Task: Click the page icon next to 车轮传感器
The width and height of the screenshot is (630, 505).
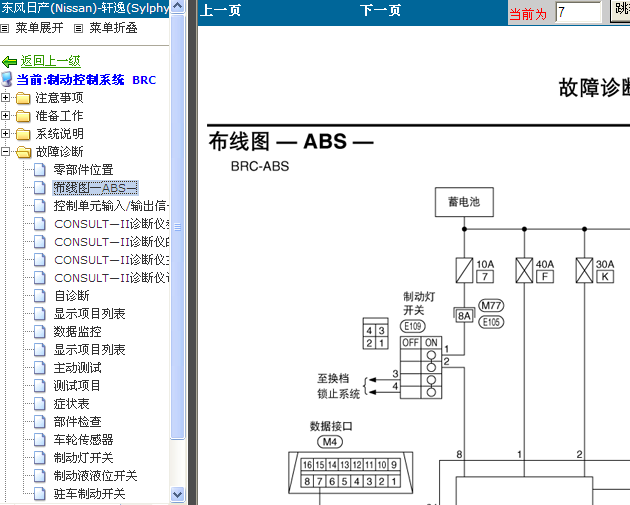Action: tap(39, 440)
